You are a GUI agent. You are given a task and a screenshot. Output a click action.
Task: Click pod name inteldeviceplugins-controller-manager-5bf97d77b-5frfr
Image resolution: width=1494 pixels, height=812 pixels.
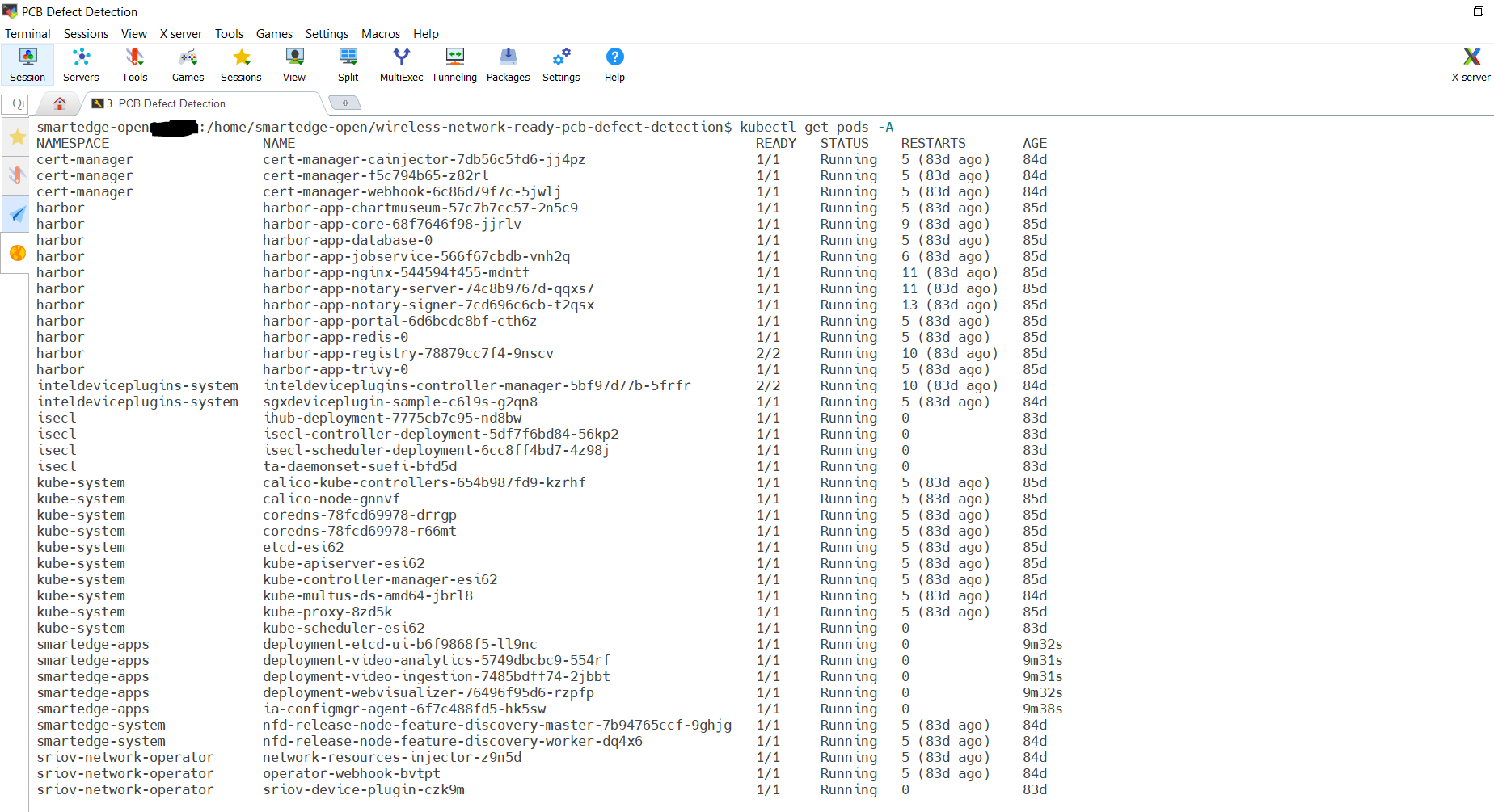click(x=477, y=385)
